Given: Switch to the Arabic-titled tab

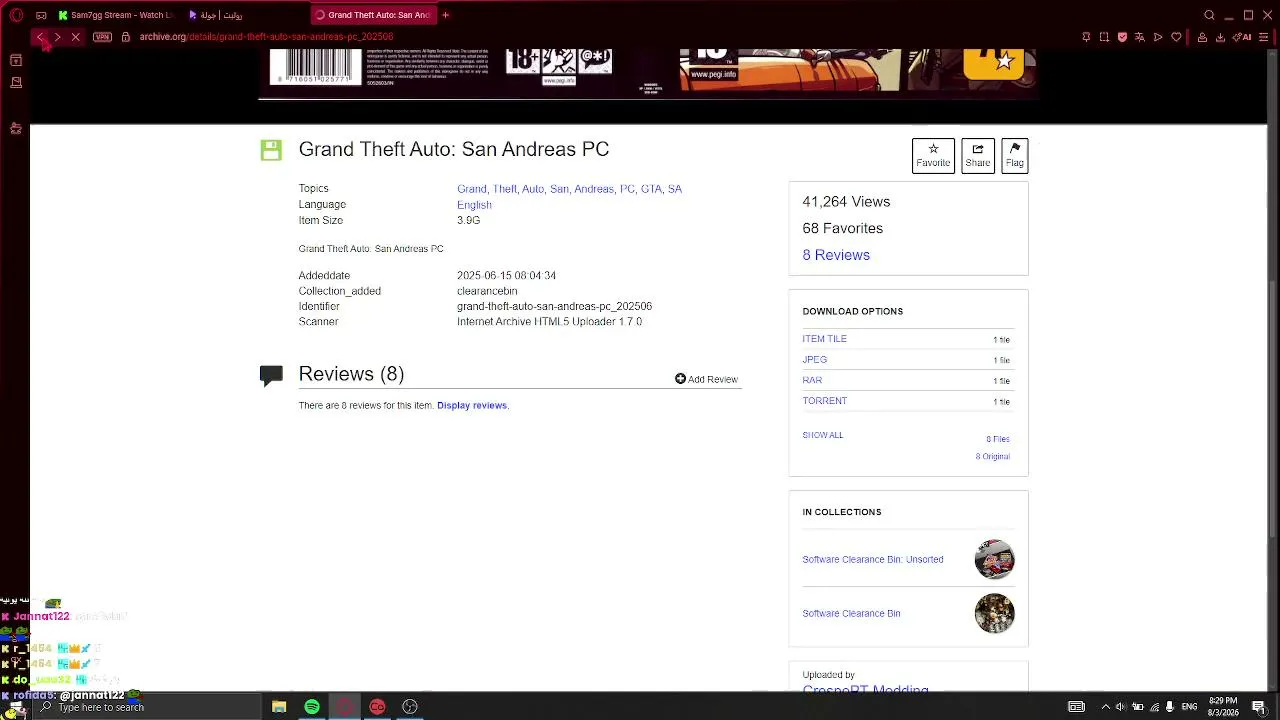Looking at the screenshot, I should point(216,15).
